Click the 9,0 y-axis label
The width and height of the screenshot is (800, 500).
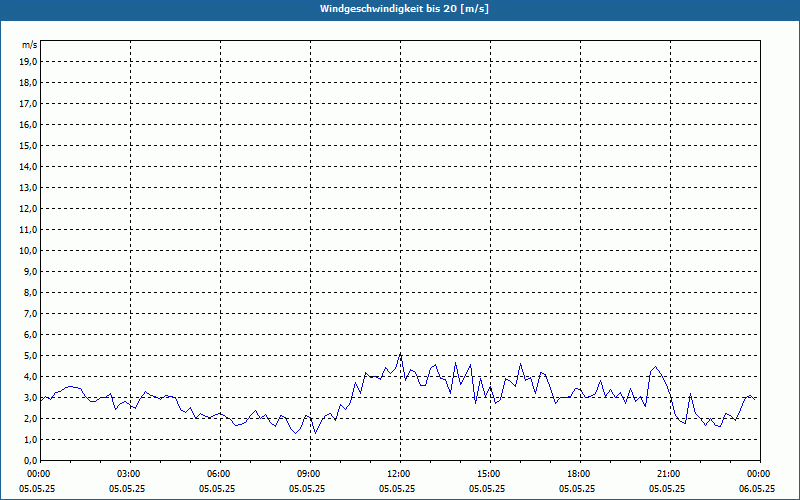(x=30, y=271)
